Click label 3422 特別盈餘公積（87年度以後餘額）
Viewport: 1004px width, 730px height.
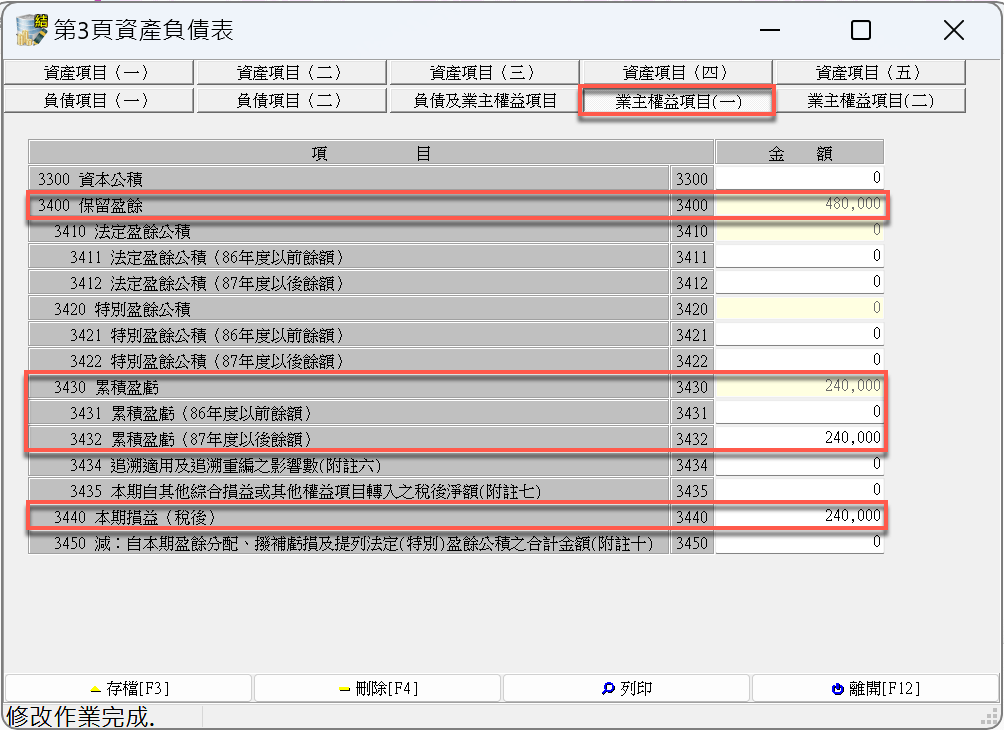click(207, 361)
